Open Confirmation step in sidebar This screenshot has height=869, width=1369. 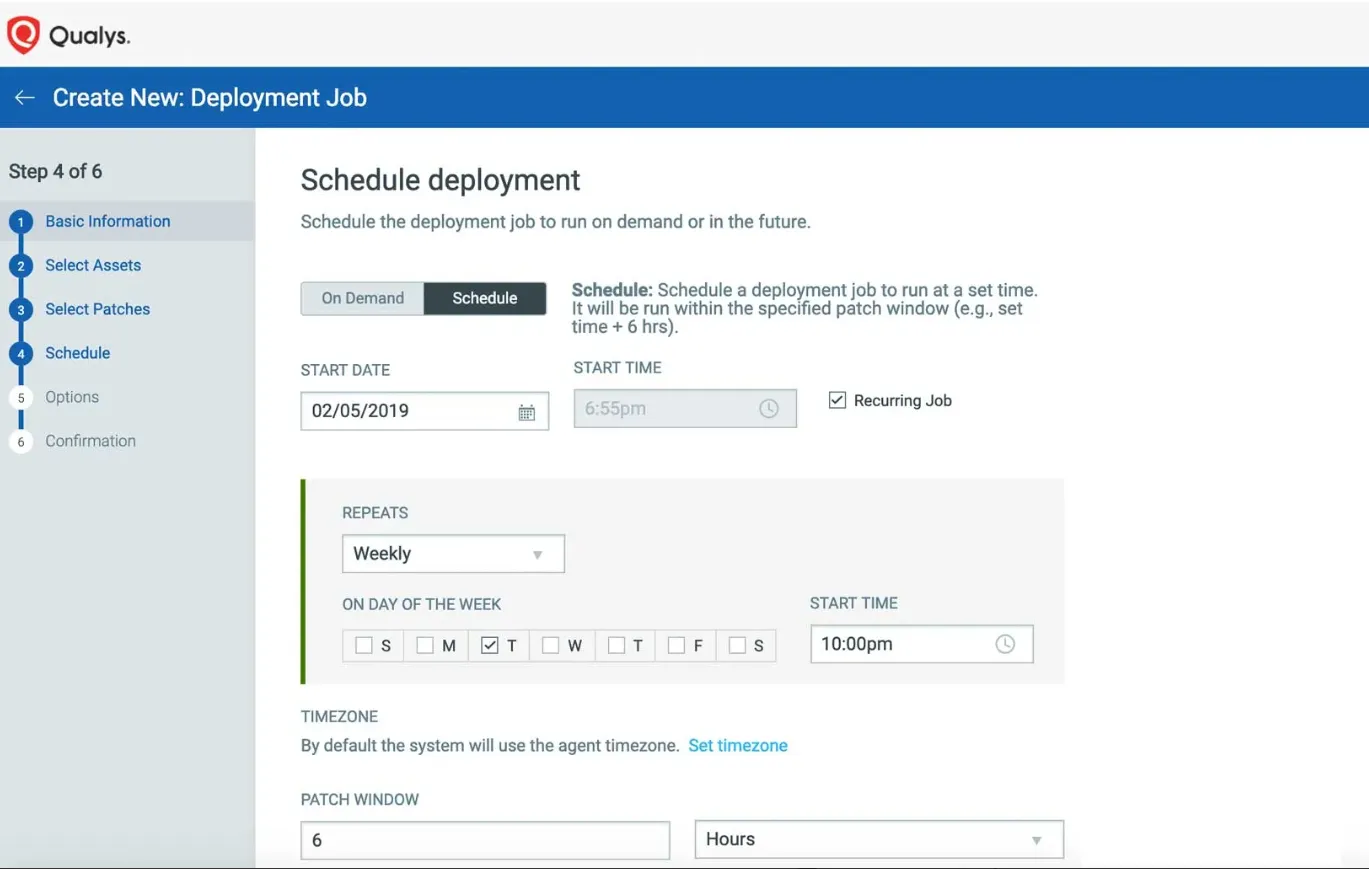pyautogui.click(x=90, y=441)
